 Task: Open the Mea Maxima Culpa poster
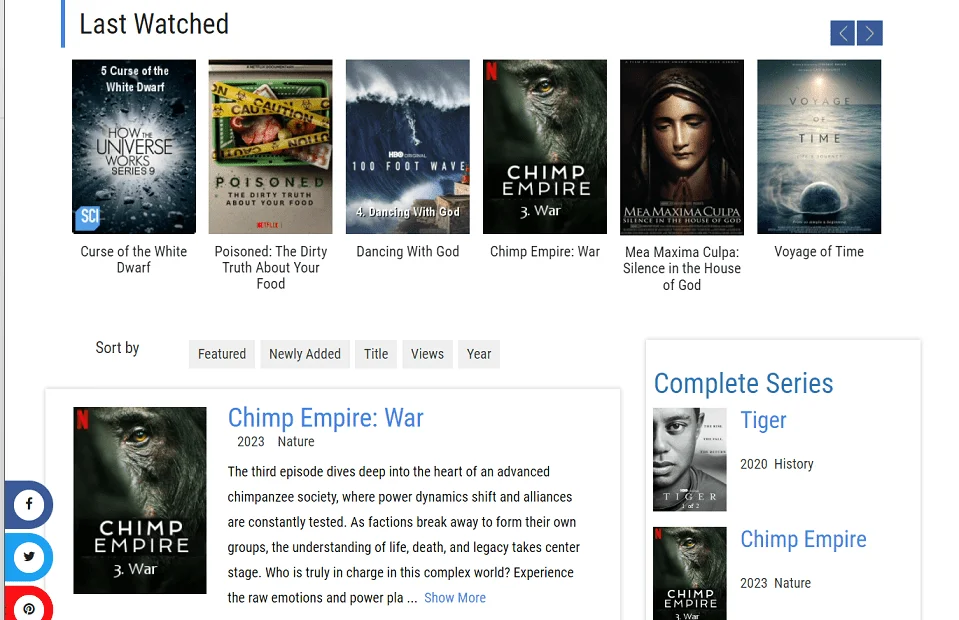coord(682,147)
